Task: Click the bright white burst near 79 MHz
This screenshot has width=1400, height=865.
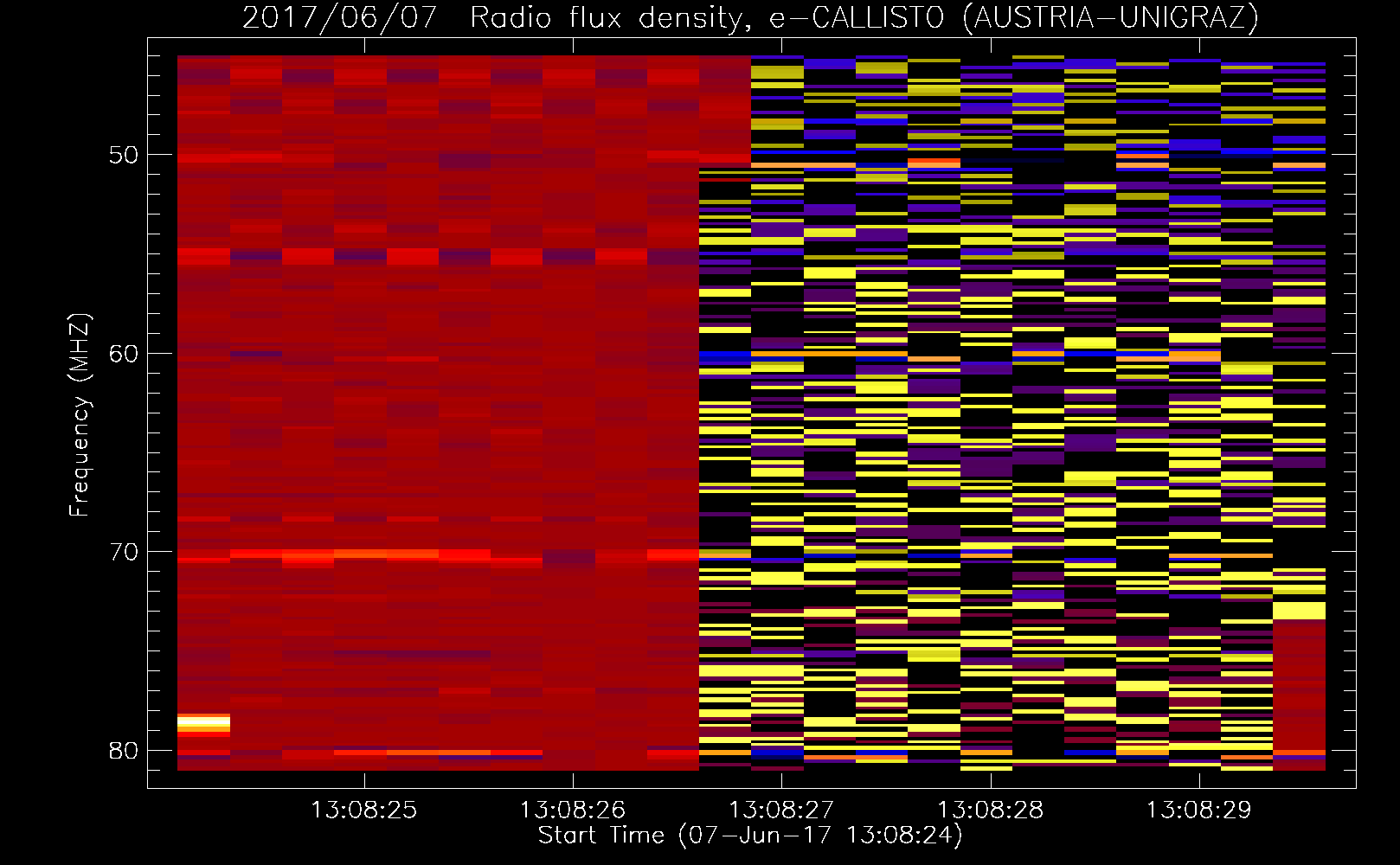Action: (203, 722)
